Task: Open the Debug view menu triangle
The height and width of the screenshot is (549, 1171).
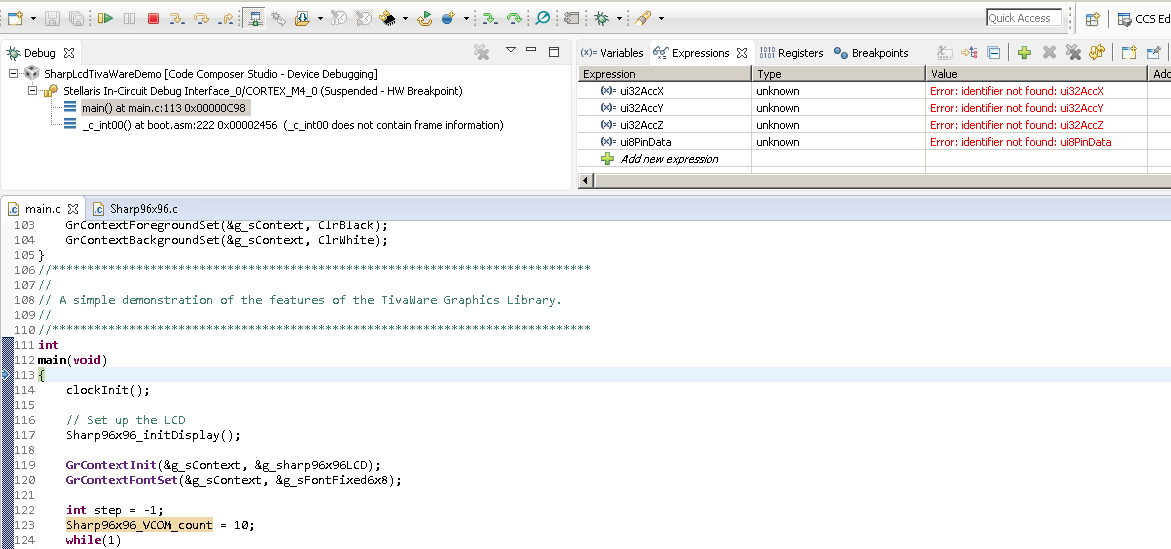Action: pos(511,50)
